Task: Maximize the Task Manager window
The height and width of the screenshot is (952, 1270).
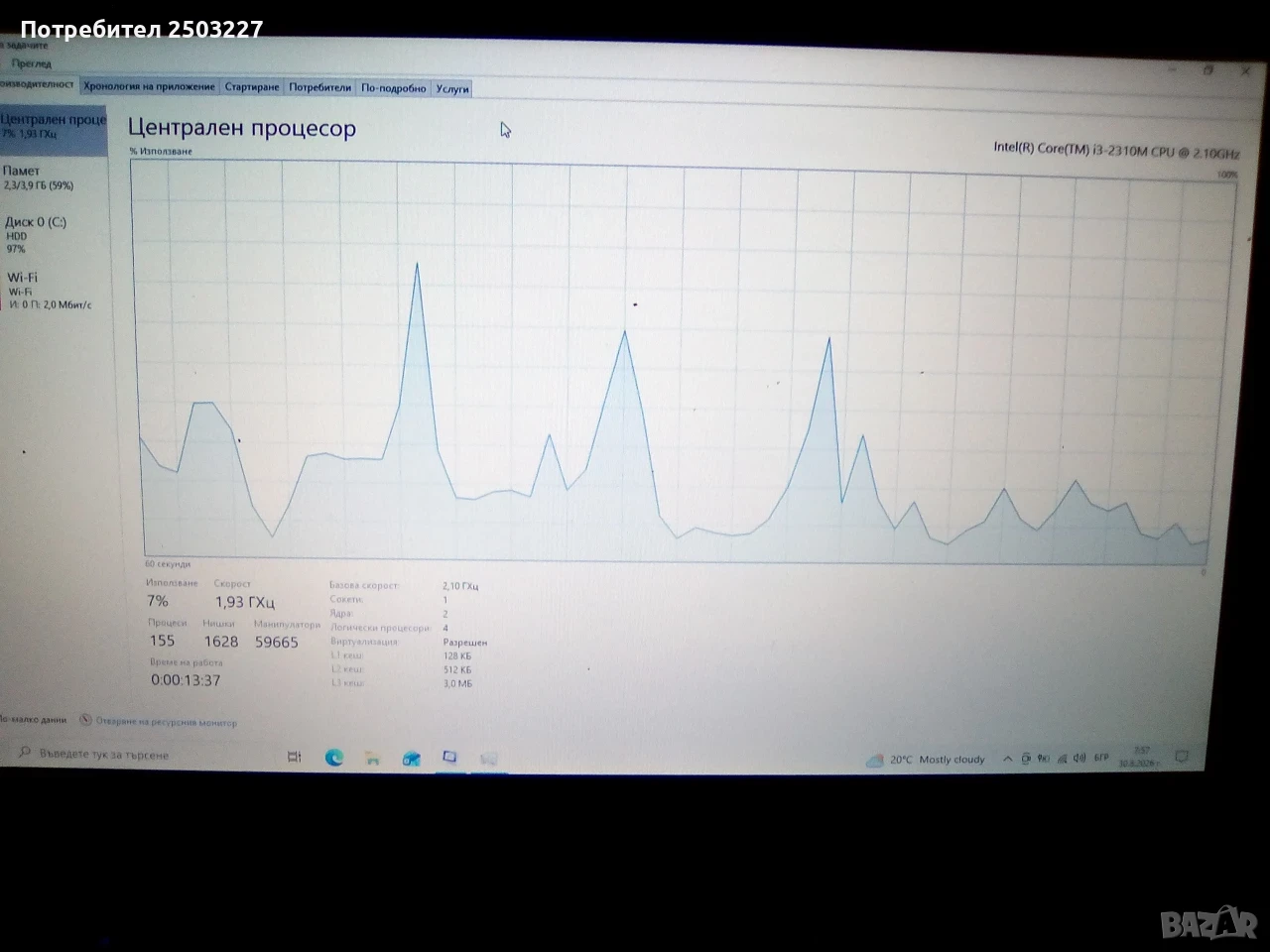Action: 1208,70
